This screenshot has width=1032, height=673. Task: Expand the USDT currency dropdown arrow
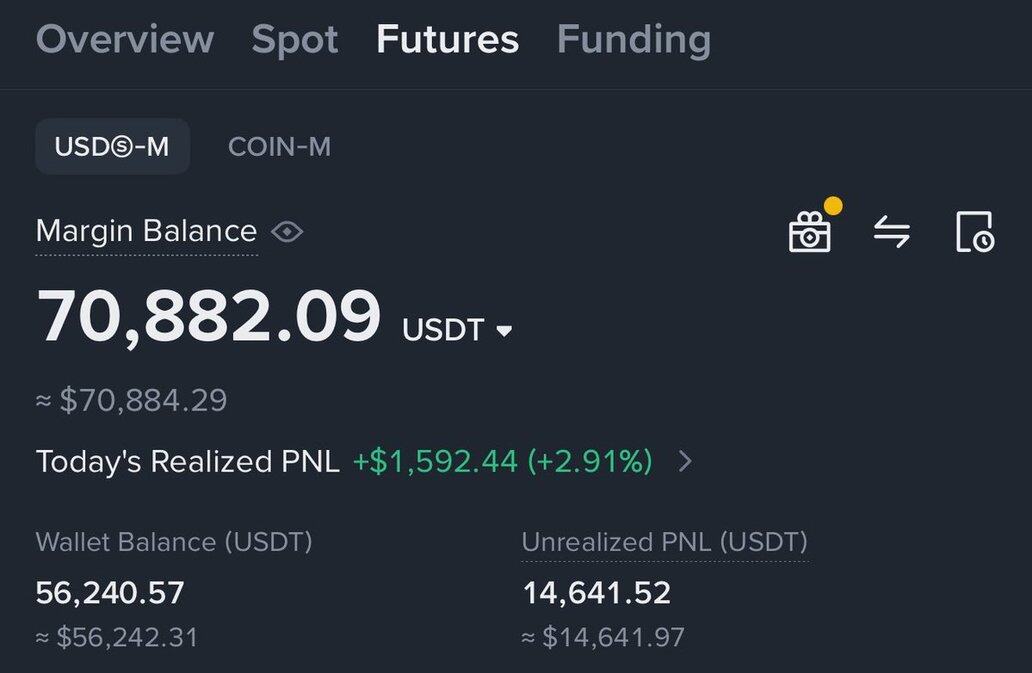click(x=504, y=331)
